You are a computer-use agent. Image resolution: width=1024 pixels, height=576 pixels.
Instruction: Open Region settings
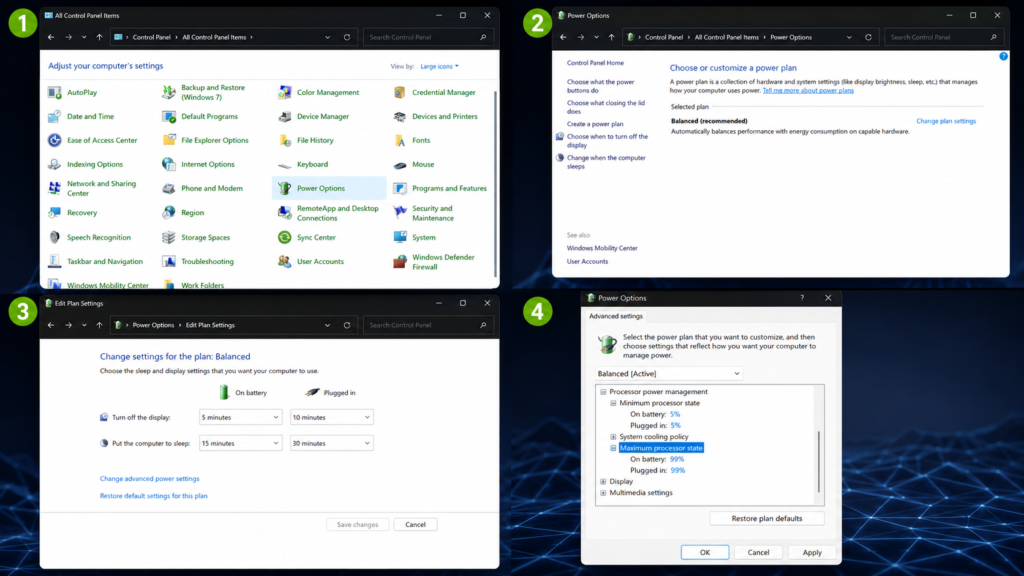click(x=183, y=213)
